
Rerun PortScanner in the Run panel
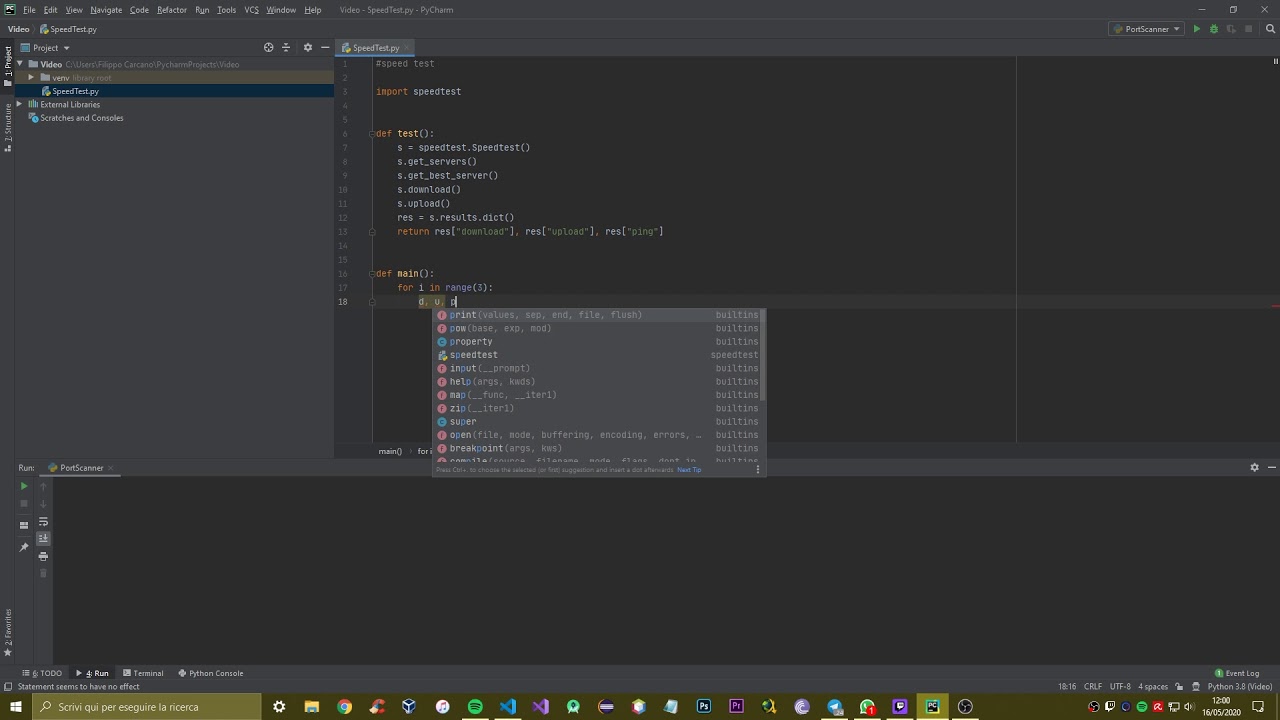[x=24, y=486]
